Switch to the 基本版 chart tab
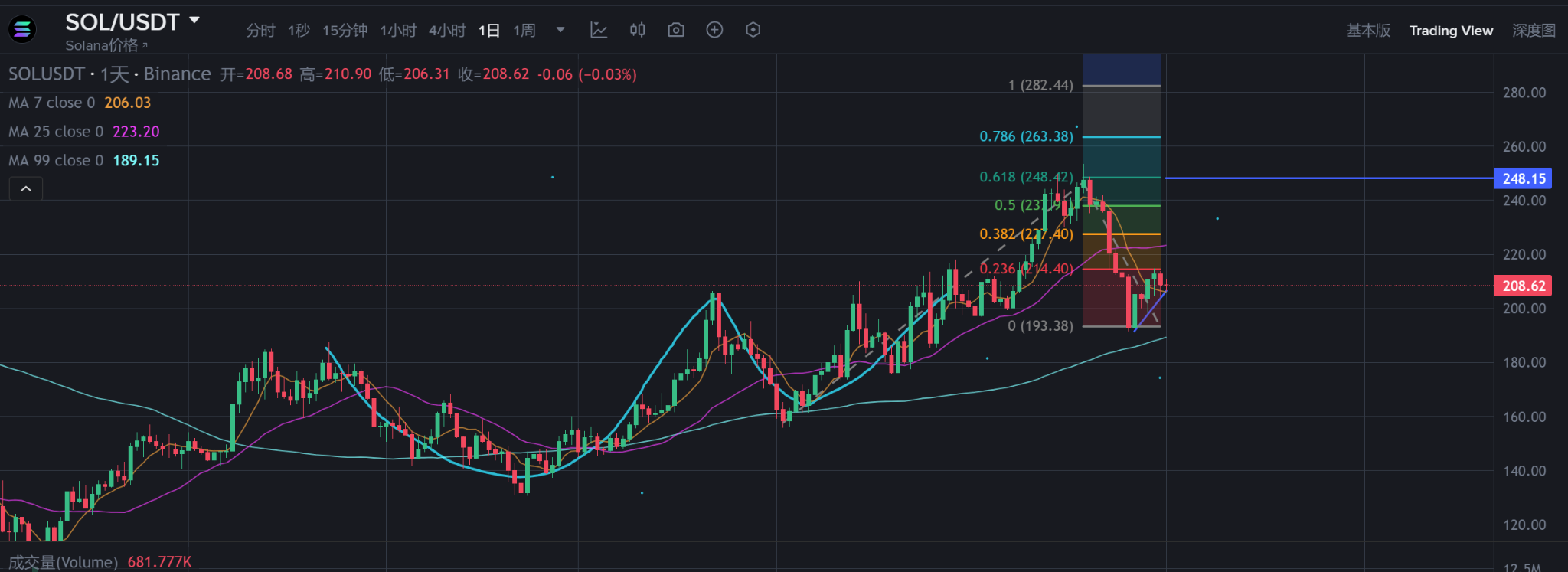1568x572 pixels. click(x=1368, y=31)
